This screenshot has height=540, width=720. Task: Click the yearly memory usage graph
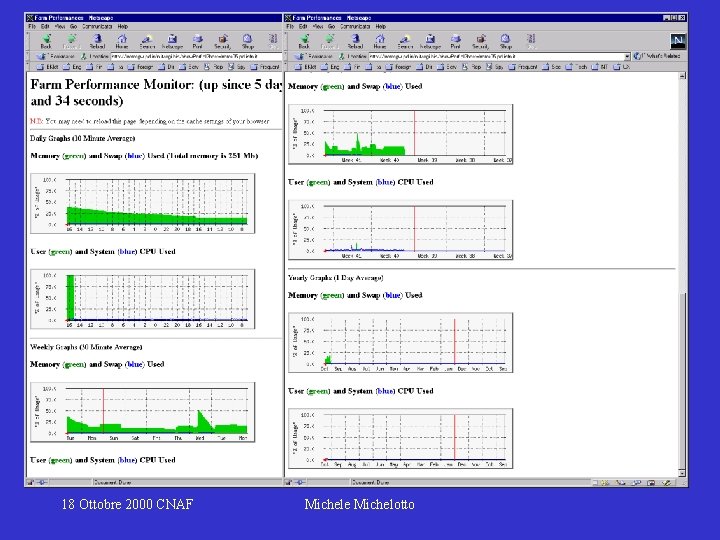[400, 343]
